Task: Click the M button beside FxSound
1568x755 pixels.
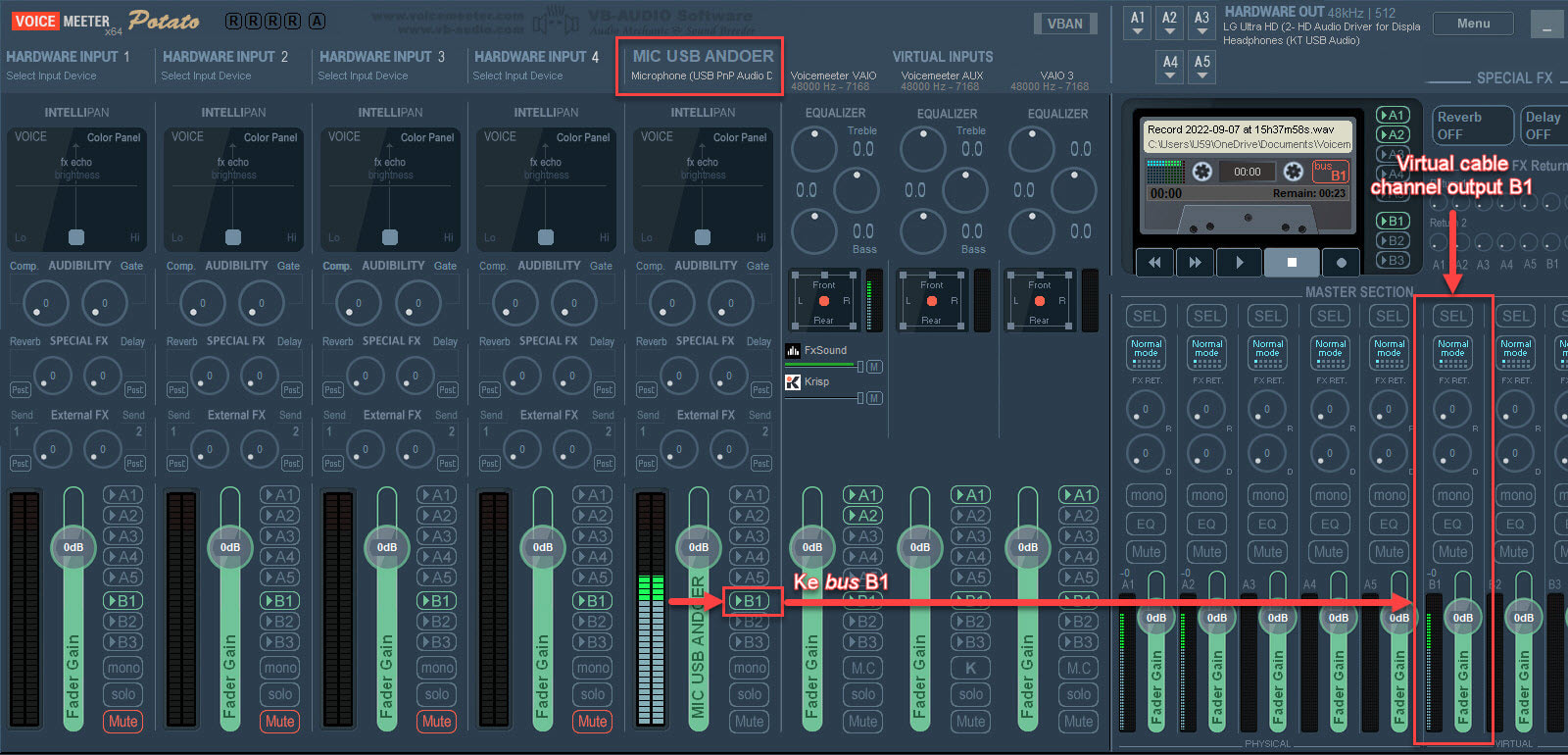Action: [x=874, y=367]
